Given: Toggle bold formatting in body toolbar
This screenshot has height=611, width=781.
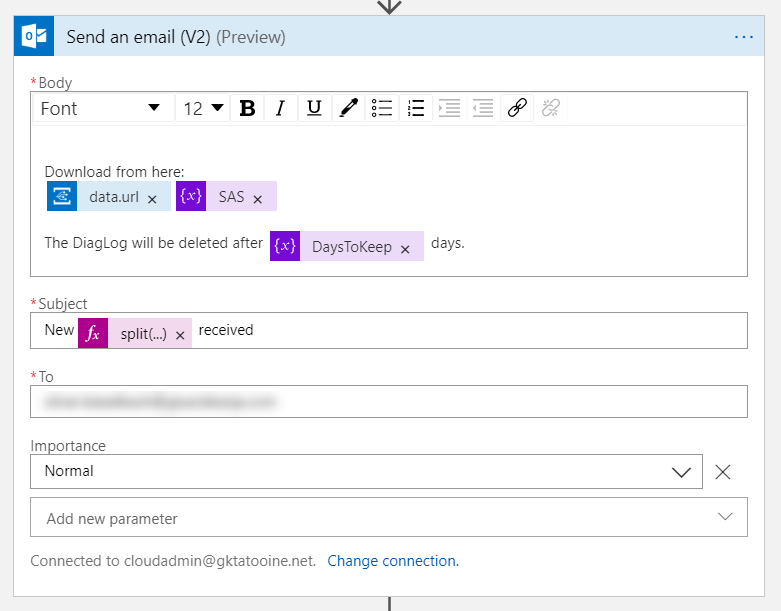Looking at the screenshot, I should tap(248, 109).
